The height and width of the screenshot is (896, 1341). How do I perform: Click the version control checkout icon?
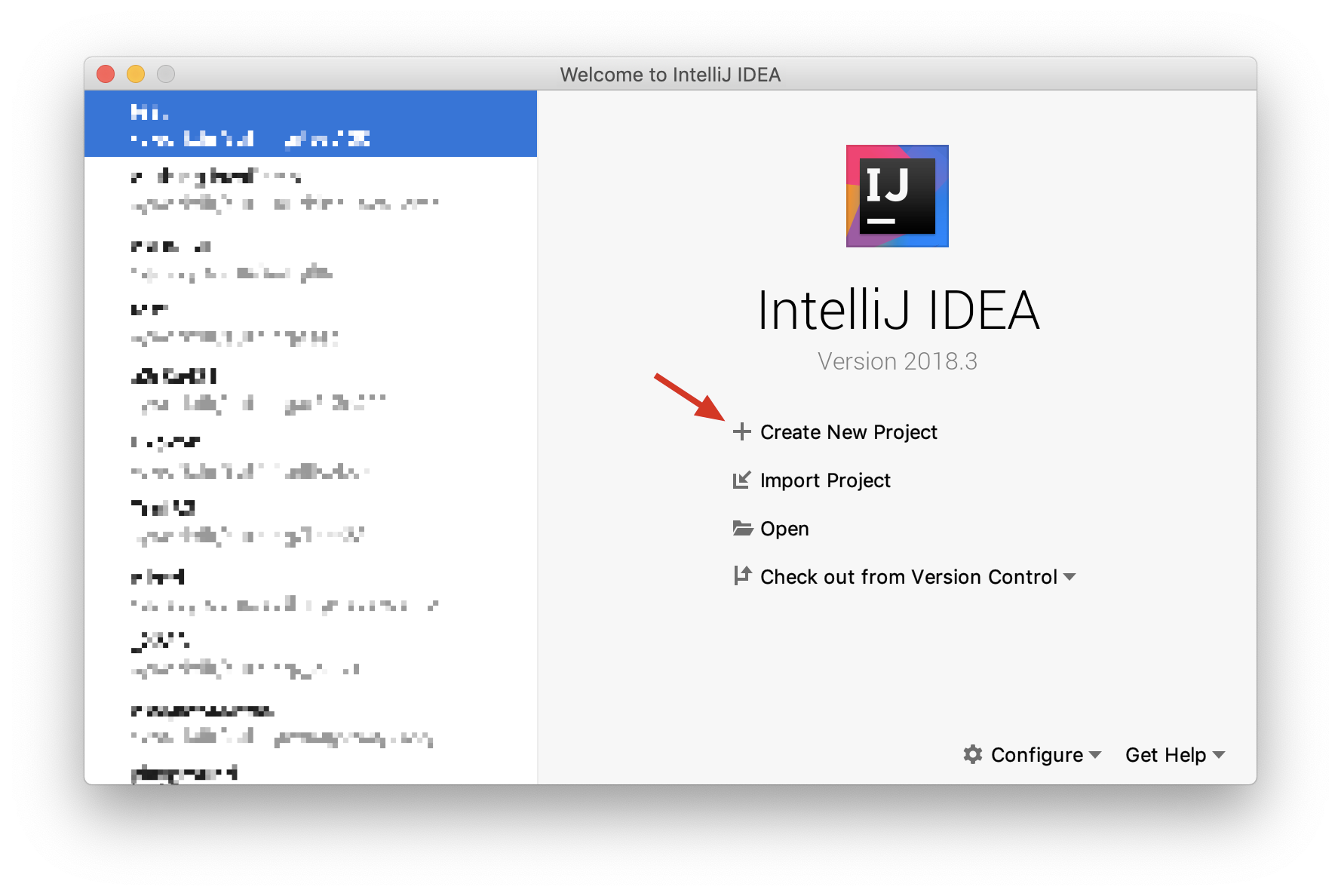pos(742,576)
